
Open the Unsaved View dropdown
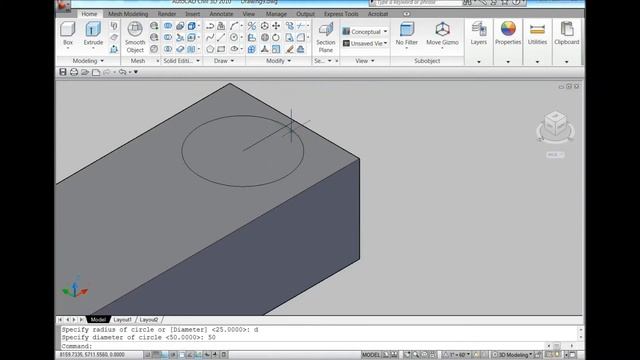365,43
